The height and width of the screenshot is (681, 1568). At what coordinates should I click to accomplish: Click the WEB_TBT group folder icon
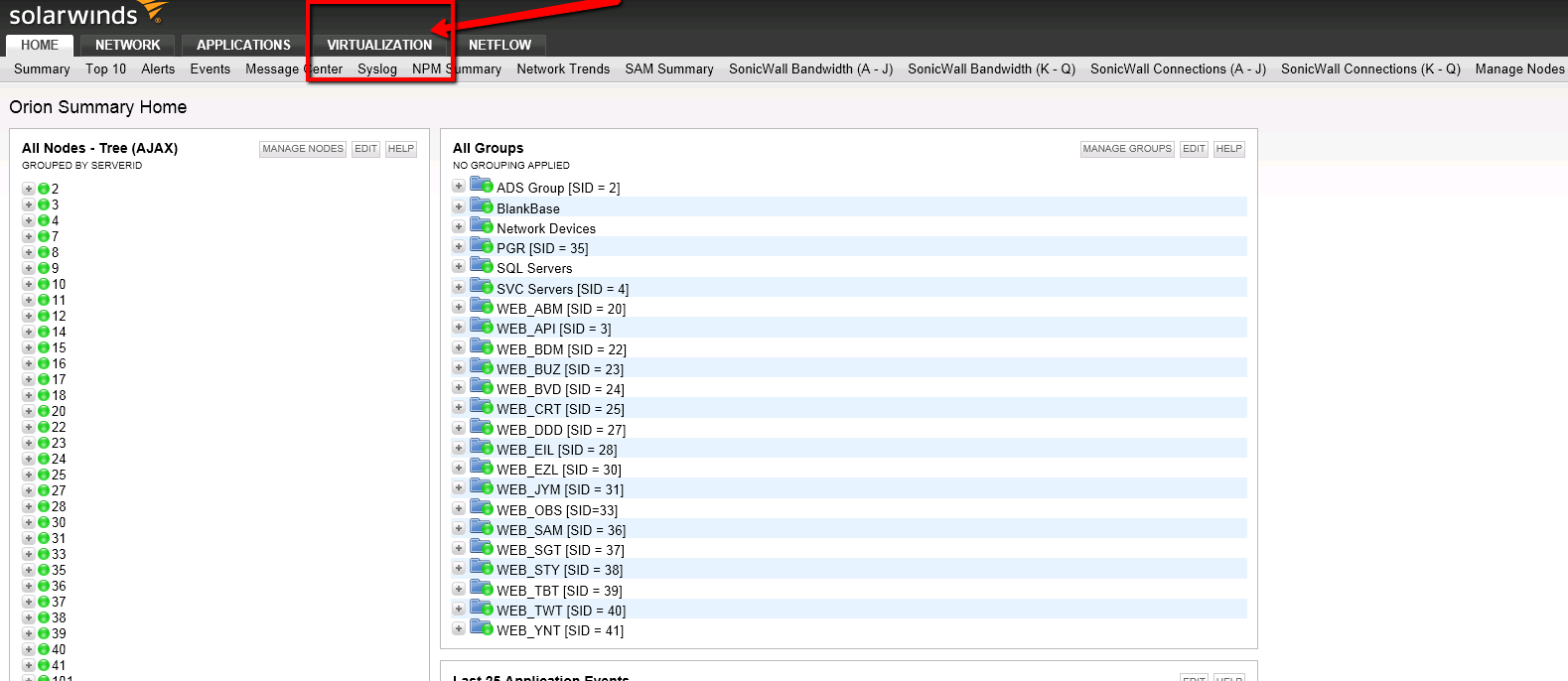(x=482, y=588)
